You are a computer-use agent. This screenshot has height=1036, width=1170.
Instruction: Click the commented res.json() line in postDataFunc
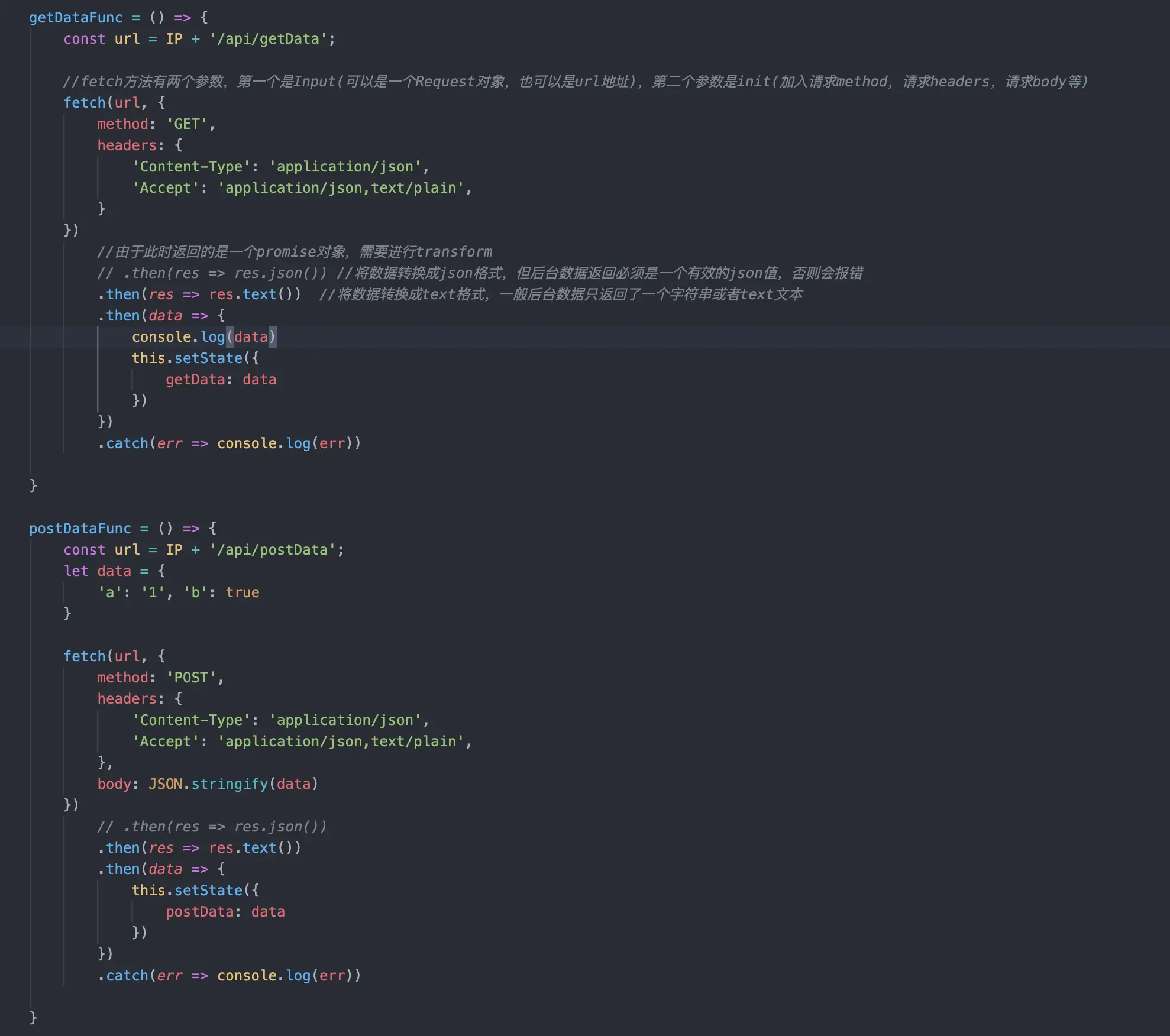(x=212, y=827)
